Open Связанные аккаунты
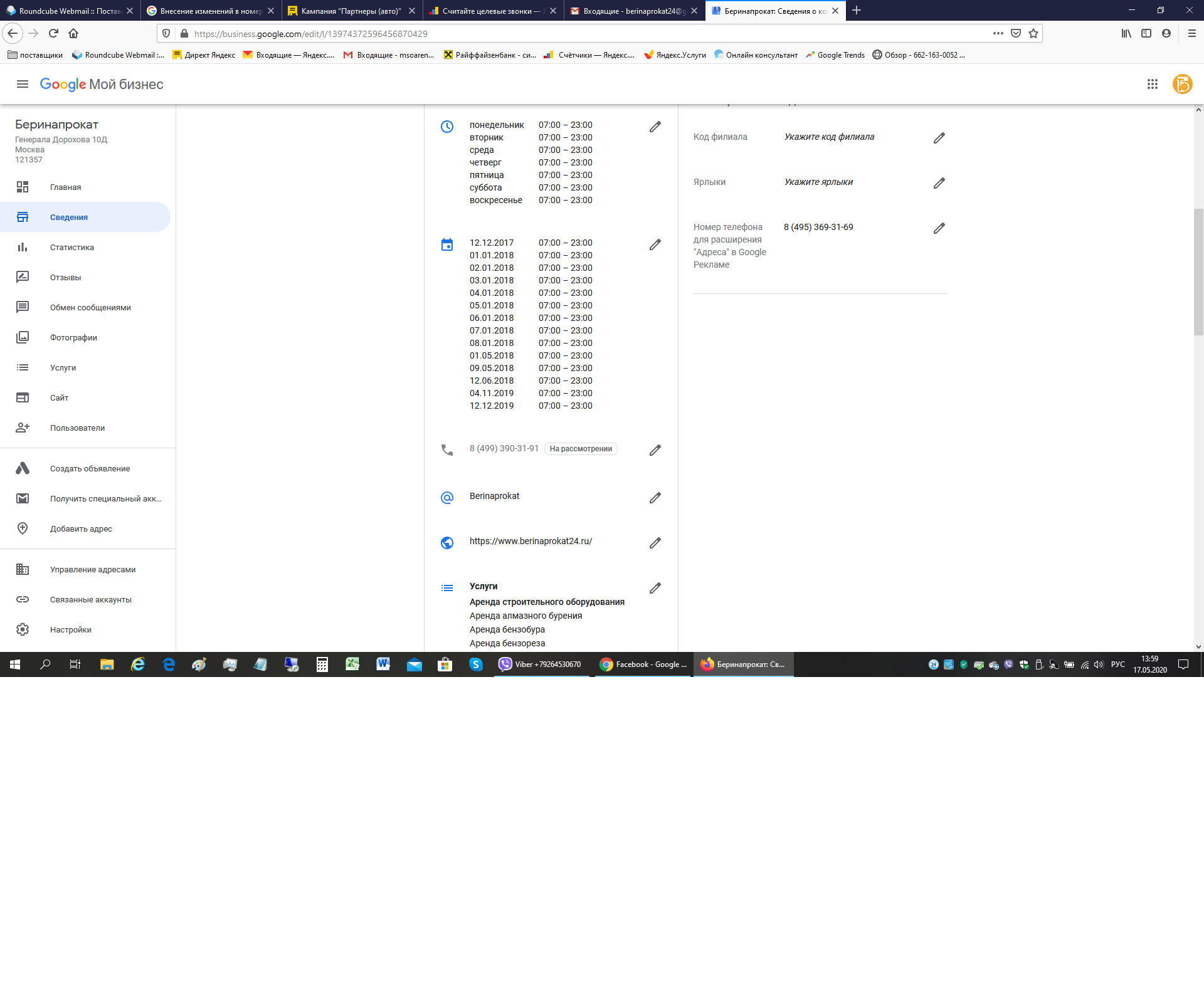The width and height of the screenshot is (1204, 1003). [x=85, y=599]
